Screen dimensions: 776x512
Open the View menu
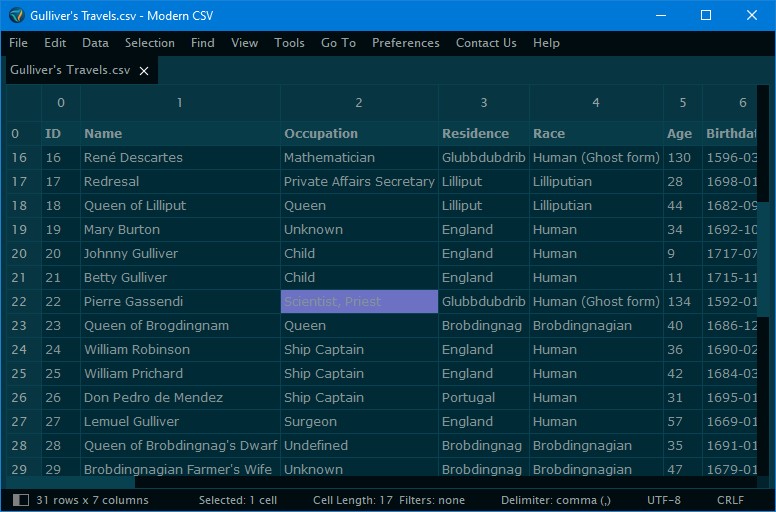(x=244, y=43)
